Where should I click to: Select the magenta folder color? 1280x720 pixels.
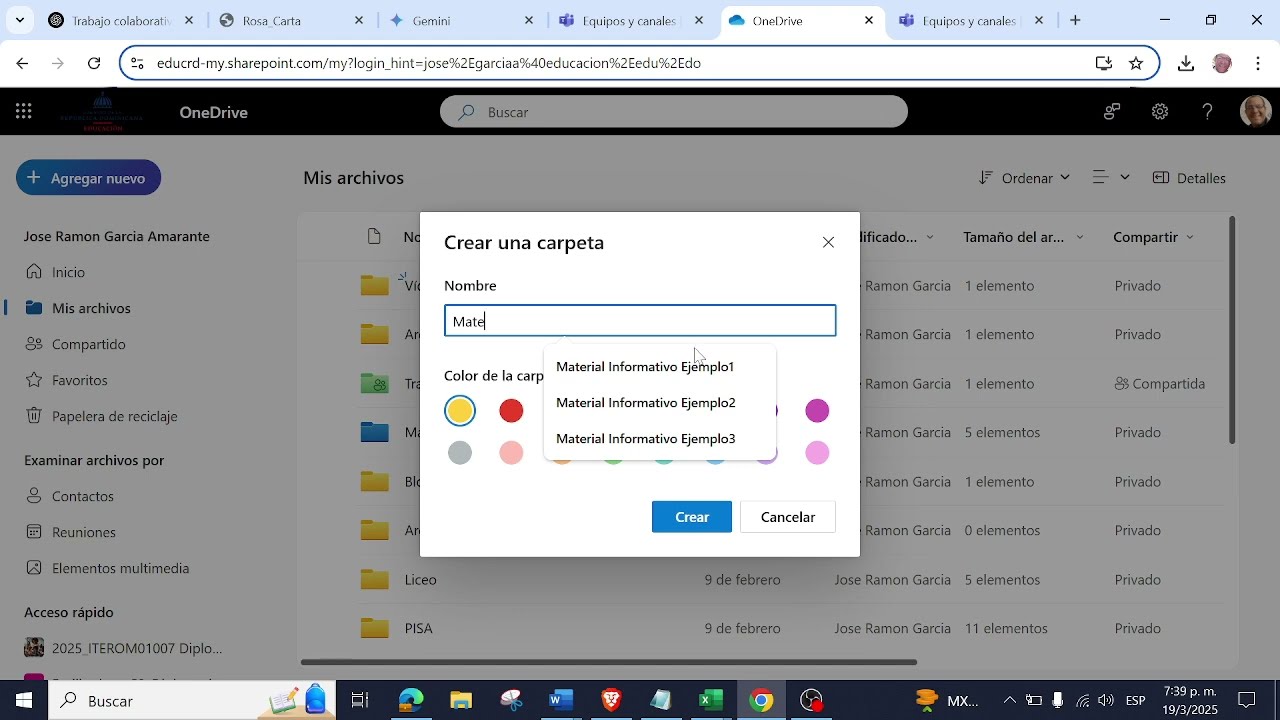(817, 411)
